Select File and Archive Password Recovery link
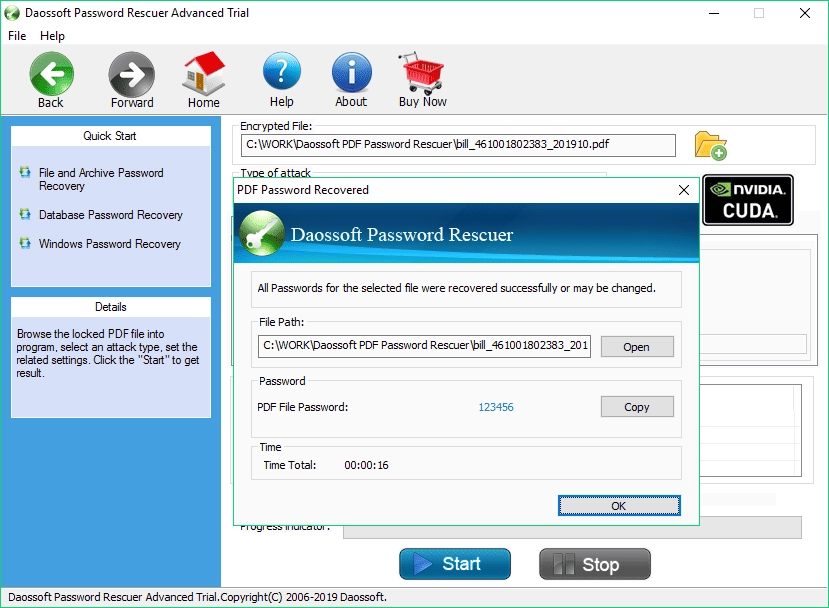Screen dimensions: 829x608 101,179
